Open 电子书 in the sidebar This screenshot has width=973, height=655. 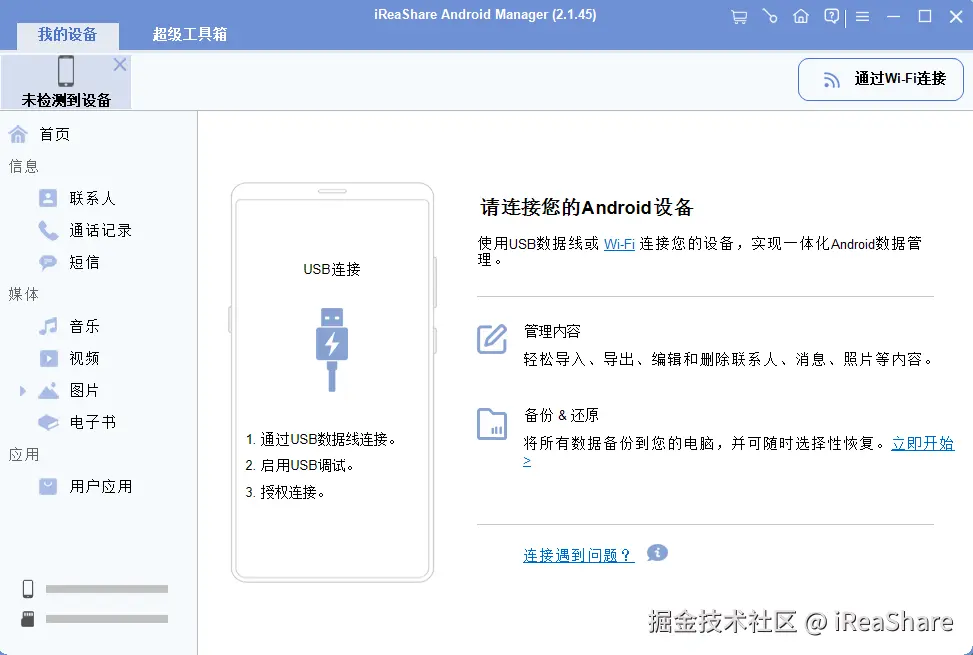[x=92, y=422]
